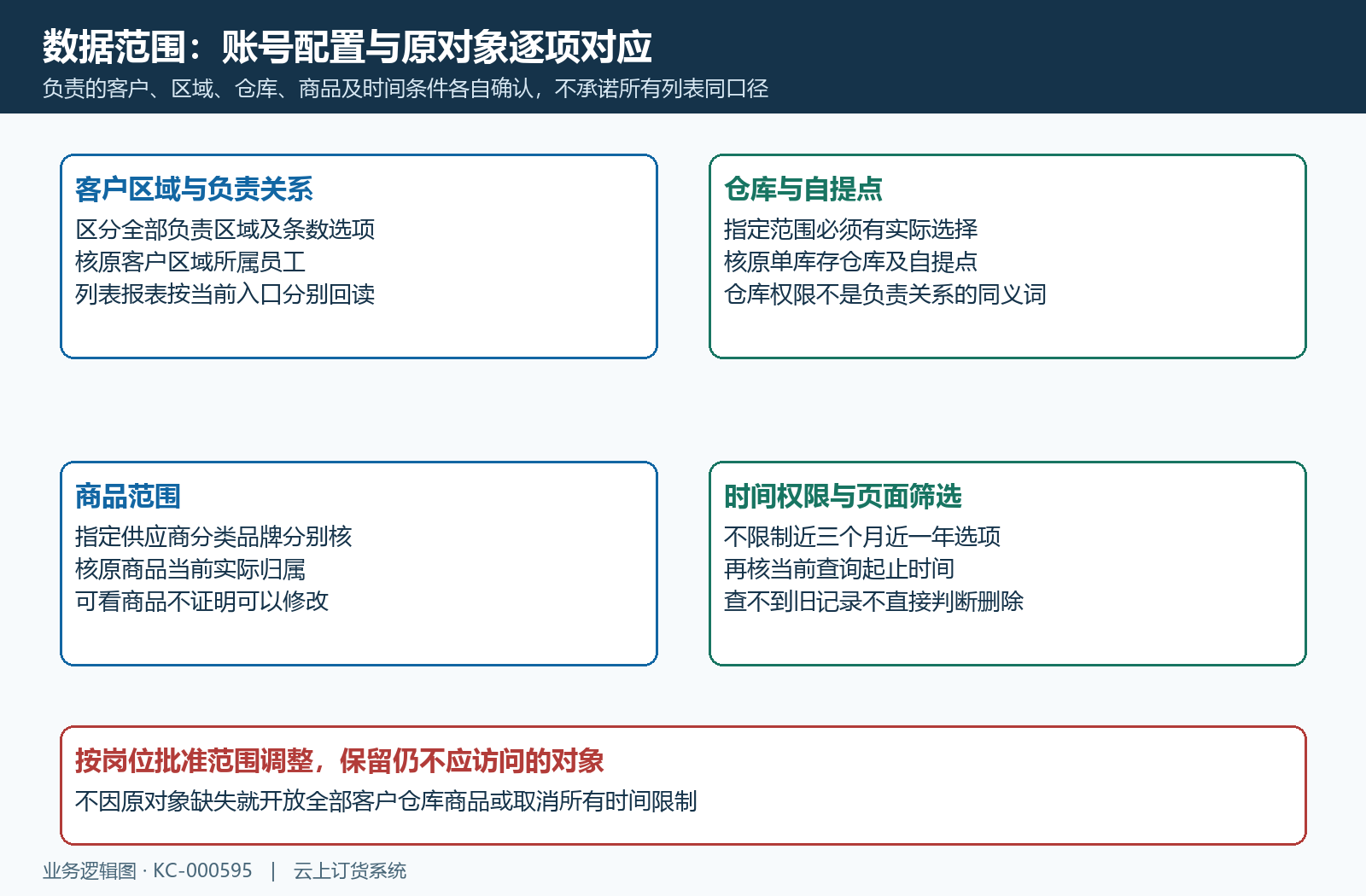This screenshot has width=1366, height=896.
Task: Select heading 仓库与自提点
Action: (803, 189)
